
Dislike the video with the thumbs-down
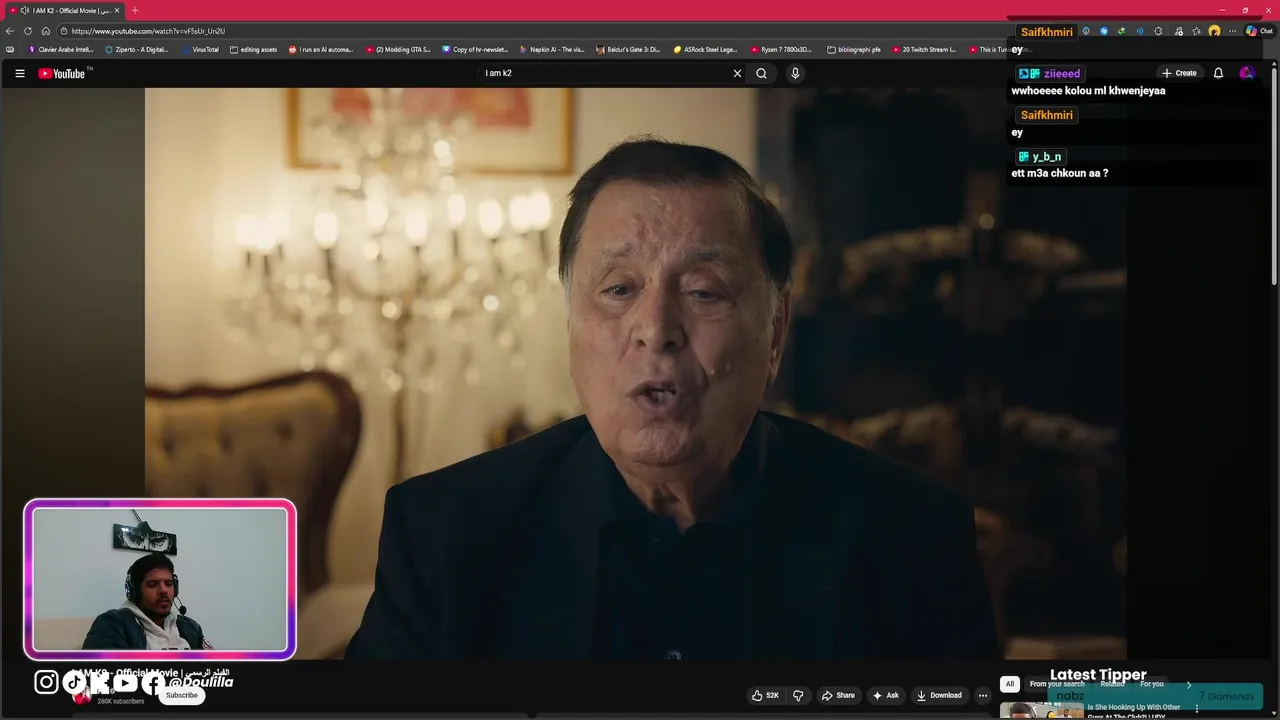(798, 695)
